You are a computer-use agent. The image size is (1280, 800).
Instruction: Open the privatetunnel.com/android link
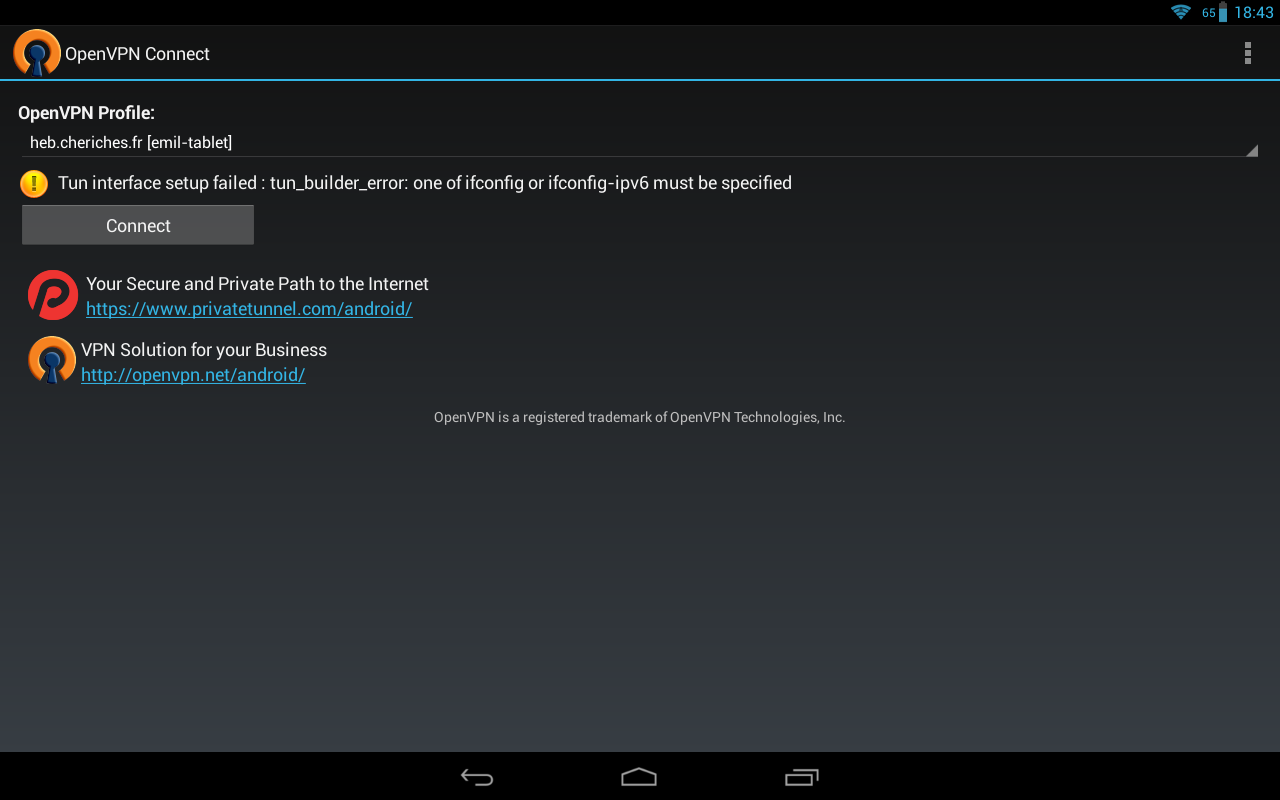tap(249, 309)
